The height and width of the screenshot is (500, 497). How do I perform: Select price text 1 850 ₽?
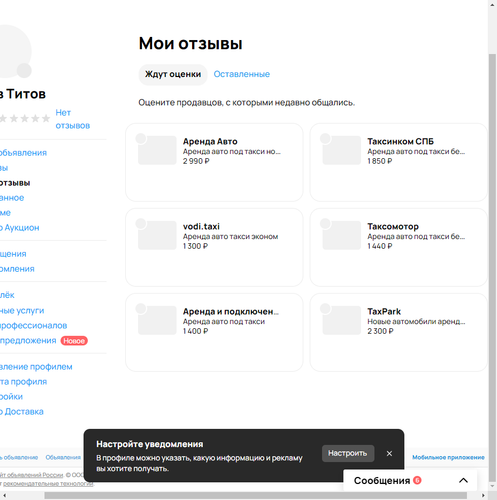click(x=380, y=161)
